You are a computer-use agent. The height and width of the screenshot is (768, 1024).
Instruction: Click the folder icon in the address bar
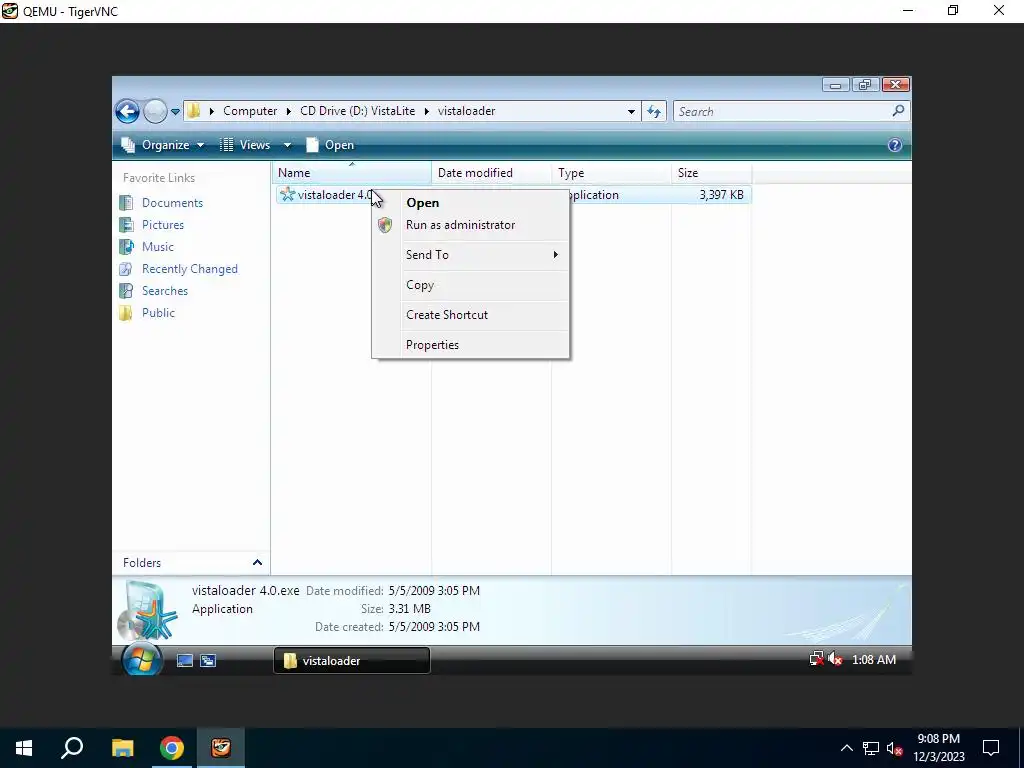click(x=193, y=111)
